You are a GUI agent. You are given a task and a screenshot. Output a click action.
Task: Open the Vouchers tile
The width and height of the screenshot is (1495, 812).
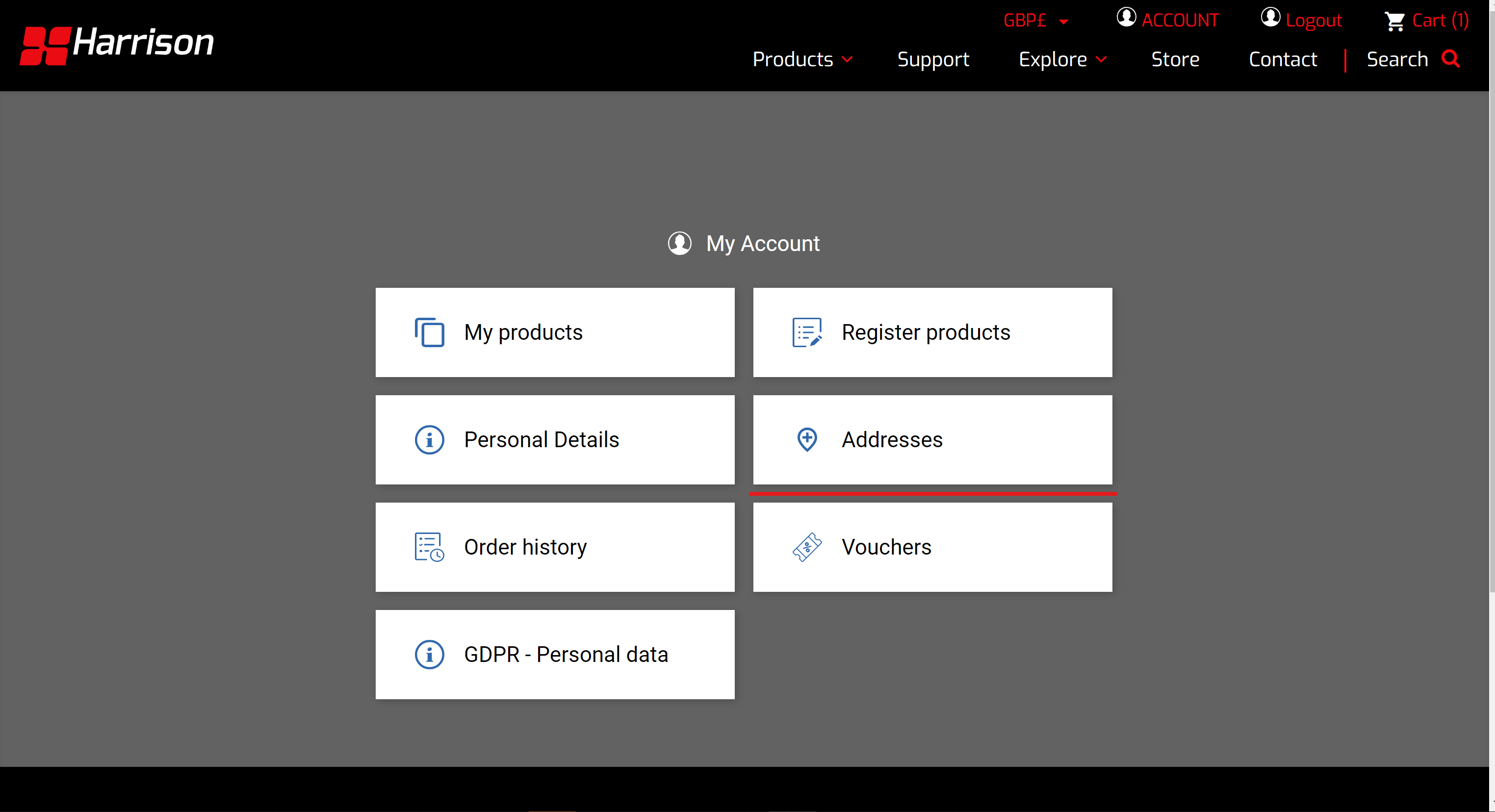932,547
